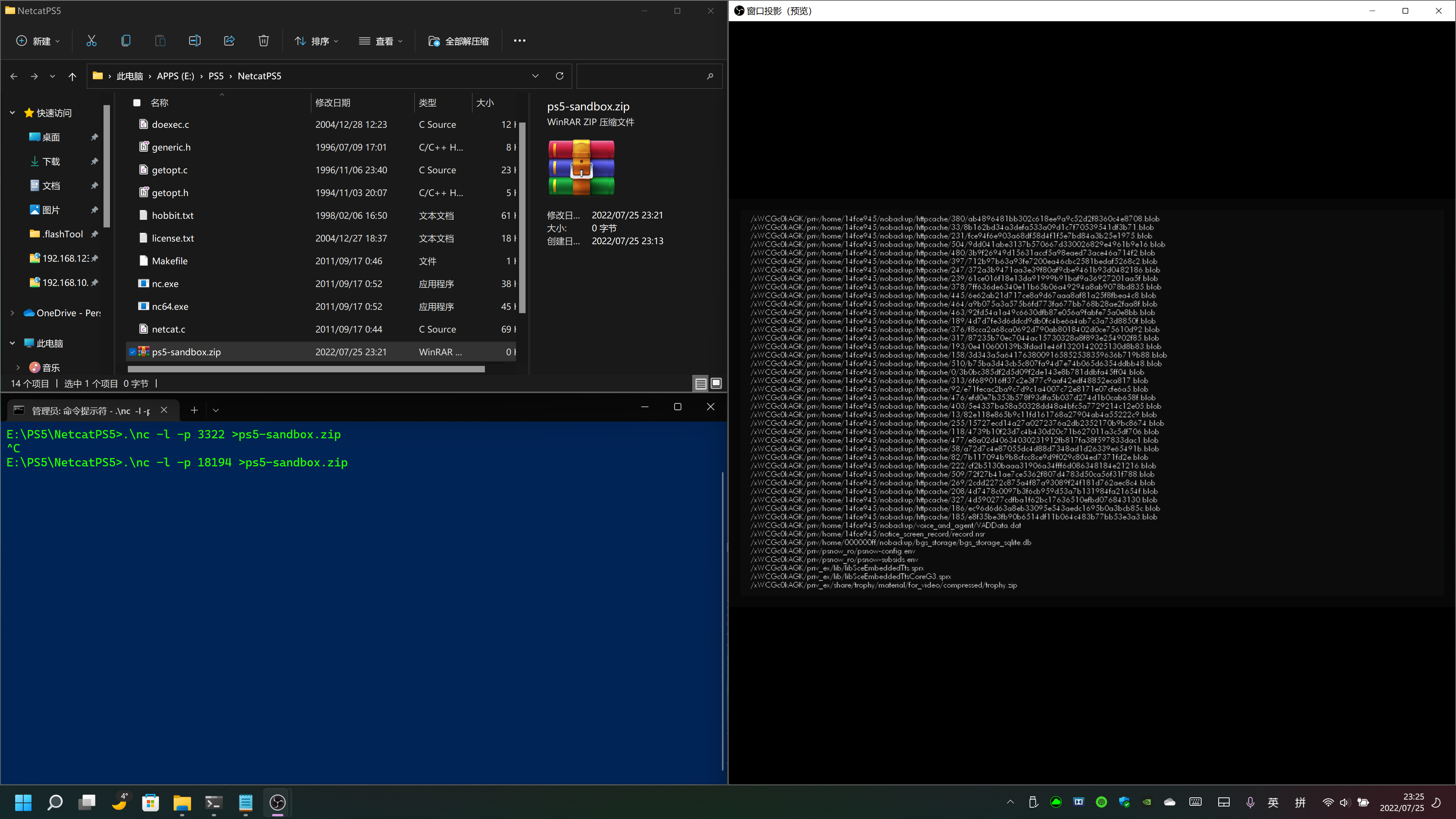Click the Share icon in Explorer toolbar

(x=229, y=41)
